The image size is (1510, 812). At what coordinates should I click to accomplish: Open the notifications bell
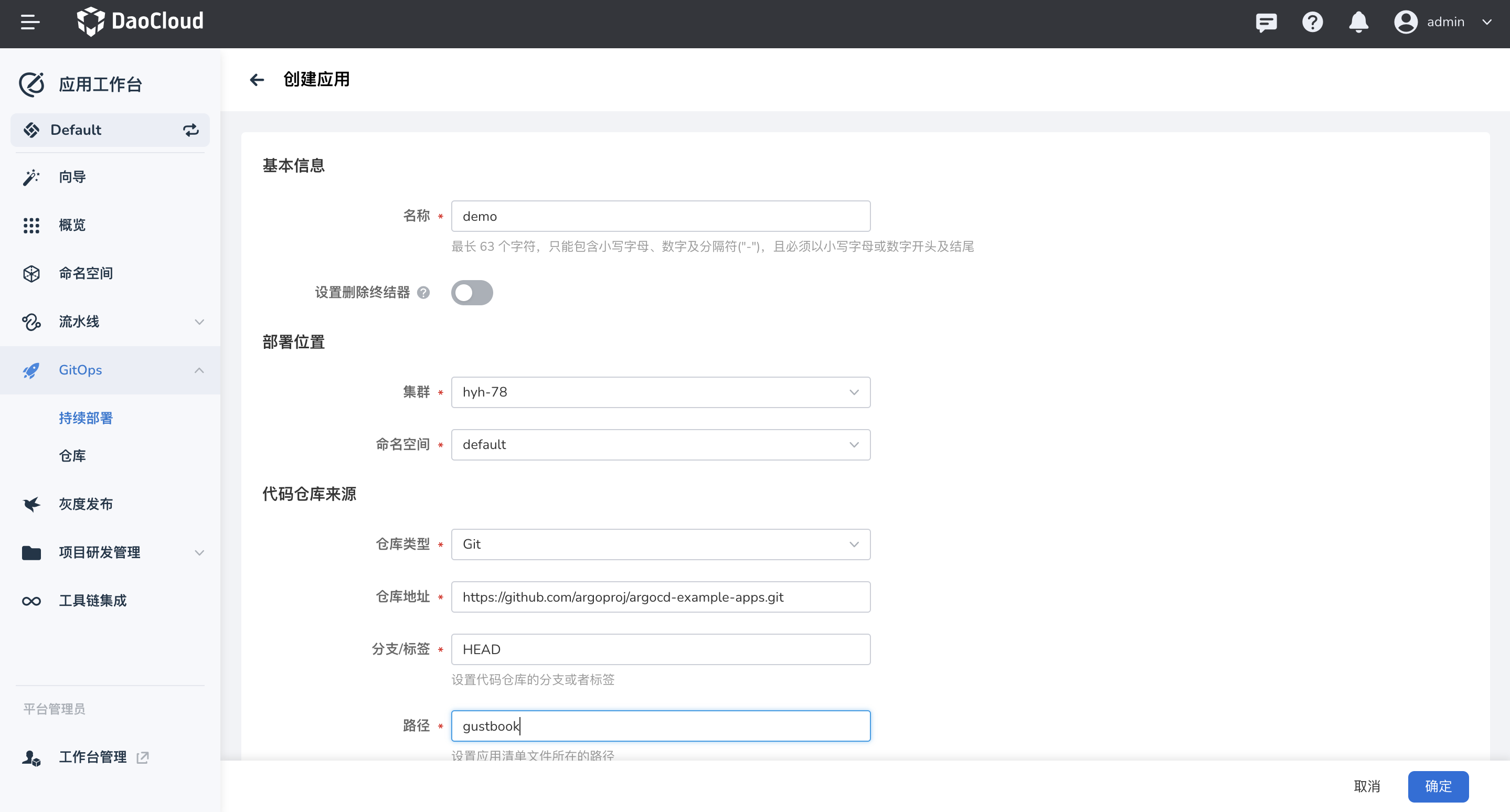pyautogui.click(x=1358, y=22)
